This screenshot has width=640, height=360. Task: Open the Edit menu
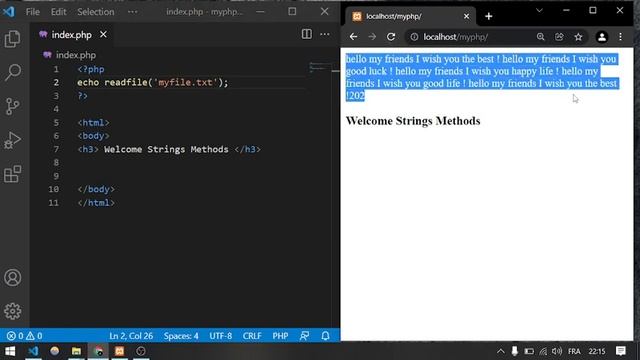(x=58, y=12)
